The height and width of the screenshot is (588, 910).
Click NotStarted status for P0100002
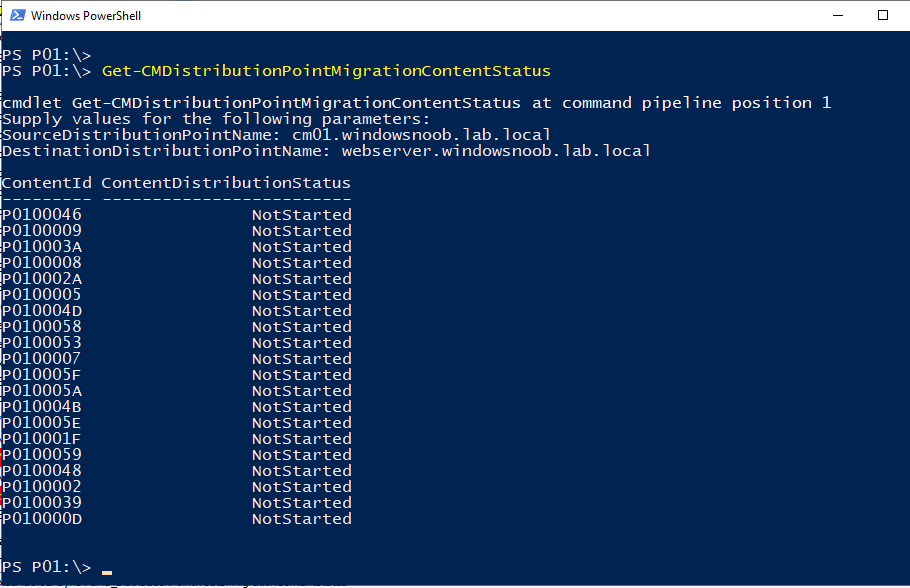[302, 487]
